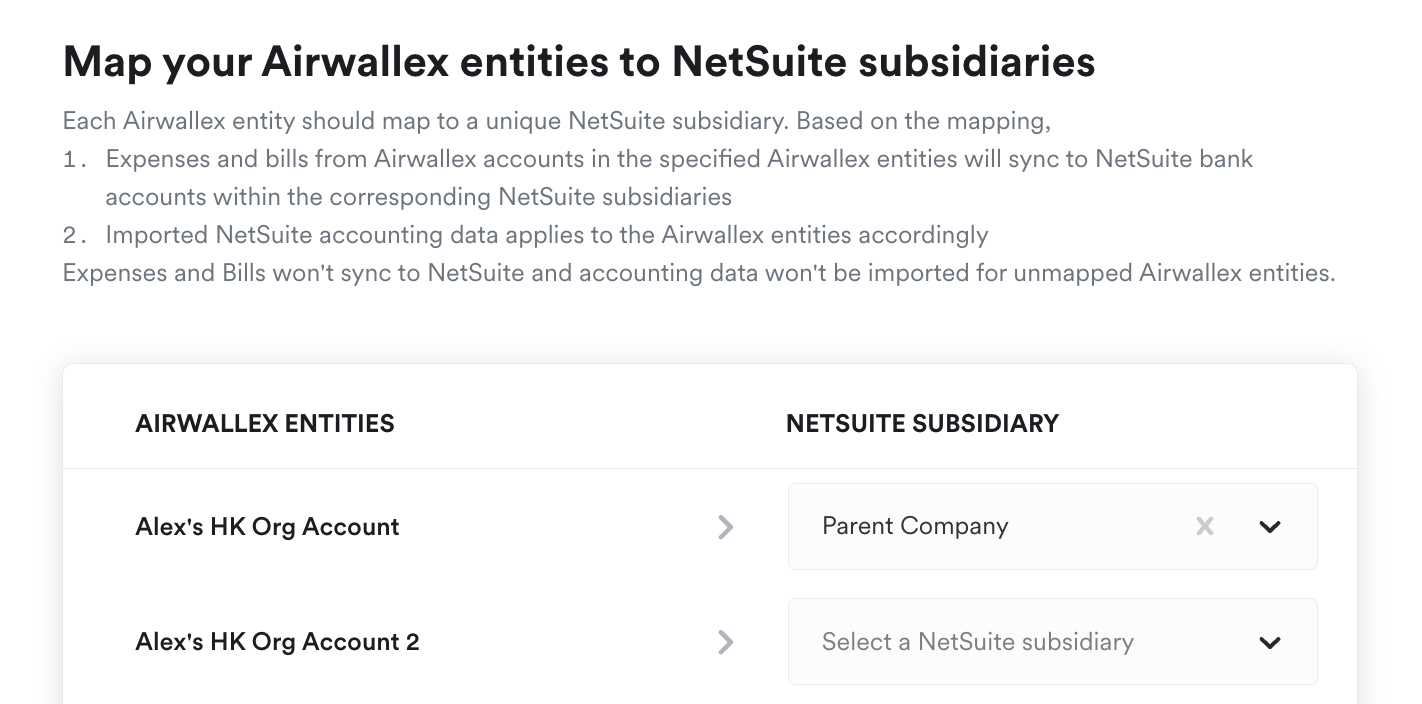
Task: Click the Select a NetSuite subsidiary placeholder
Action: (978, 642)
